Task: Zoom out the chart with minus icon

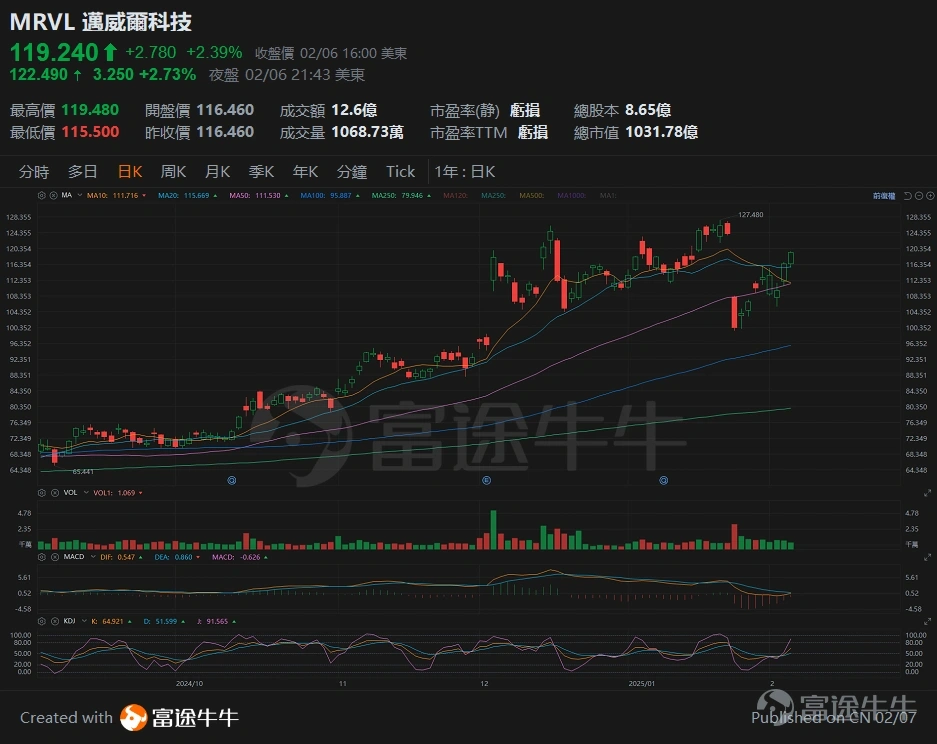Action: pos(919,196)
